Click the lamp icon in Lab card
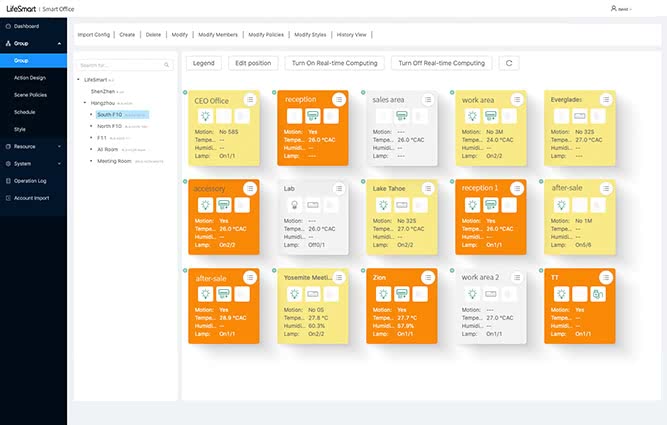Screen dimensions: 667x425 295,204
